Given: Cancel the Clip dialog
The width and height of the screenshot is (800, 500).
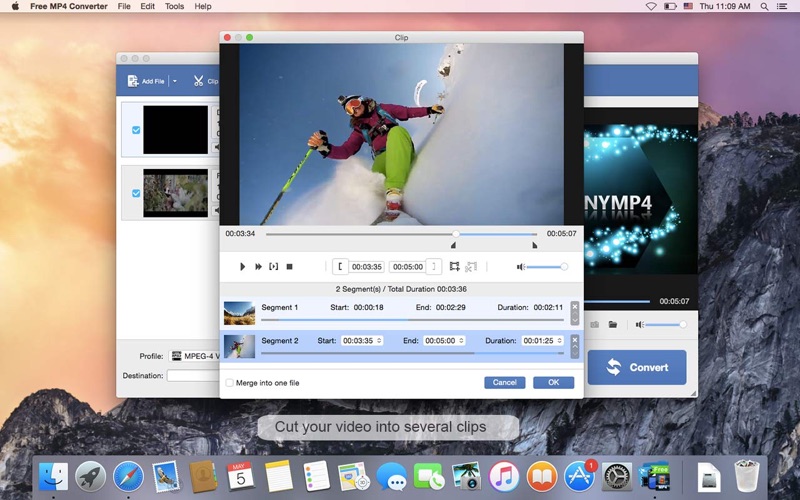Looking at the screenshot, I should (x=505, y=383).
